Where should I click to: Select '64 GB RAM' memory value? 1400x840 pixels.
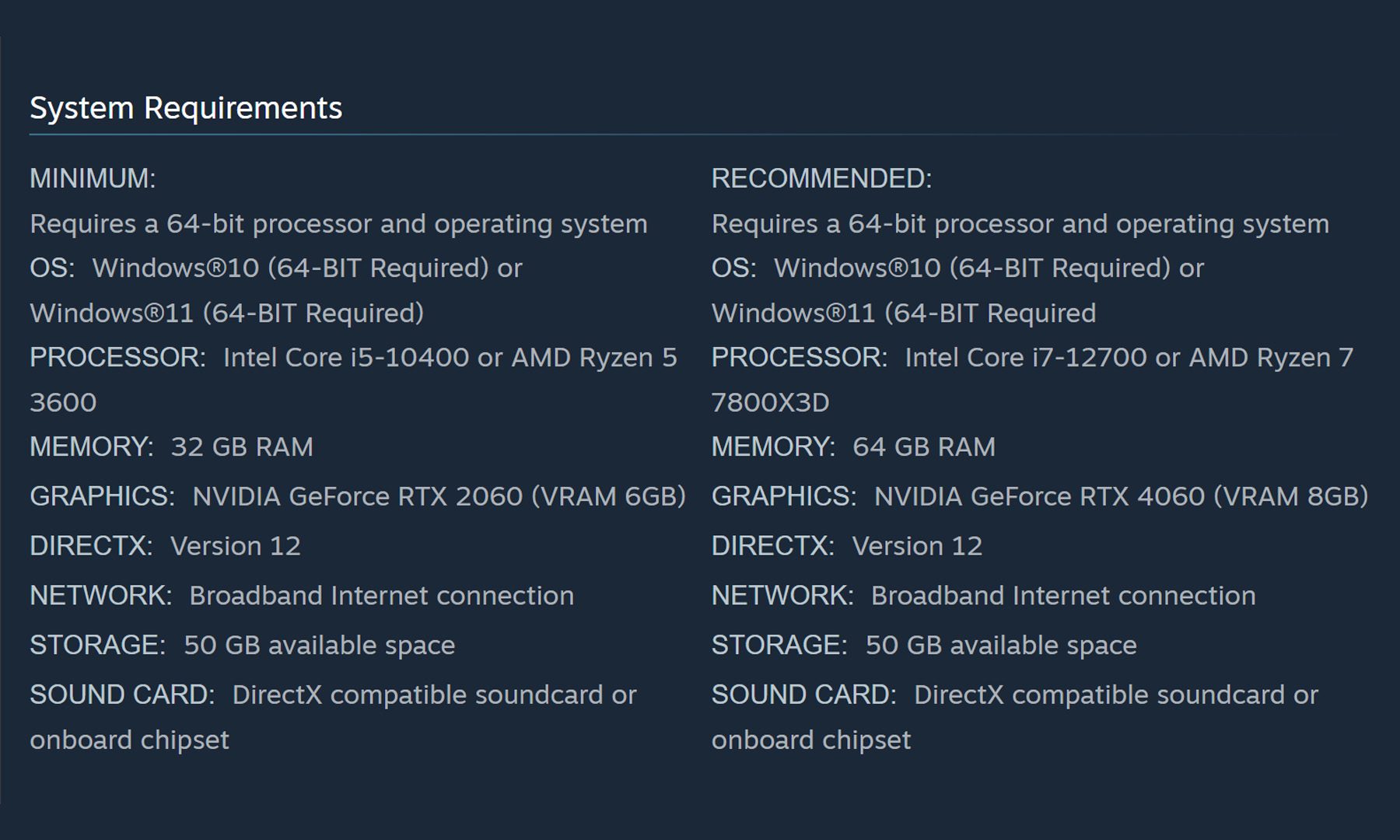point(924,447)
